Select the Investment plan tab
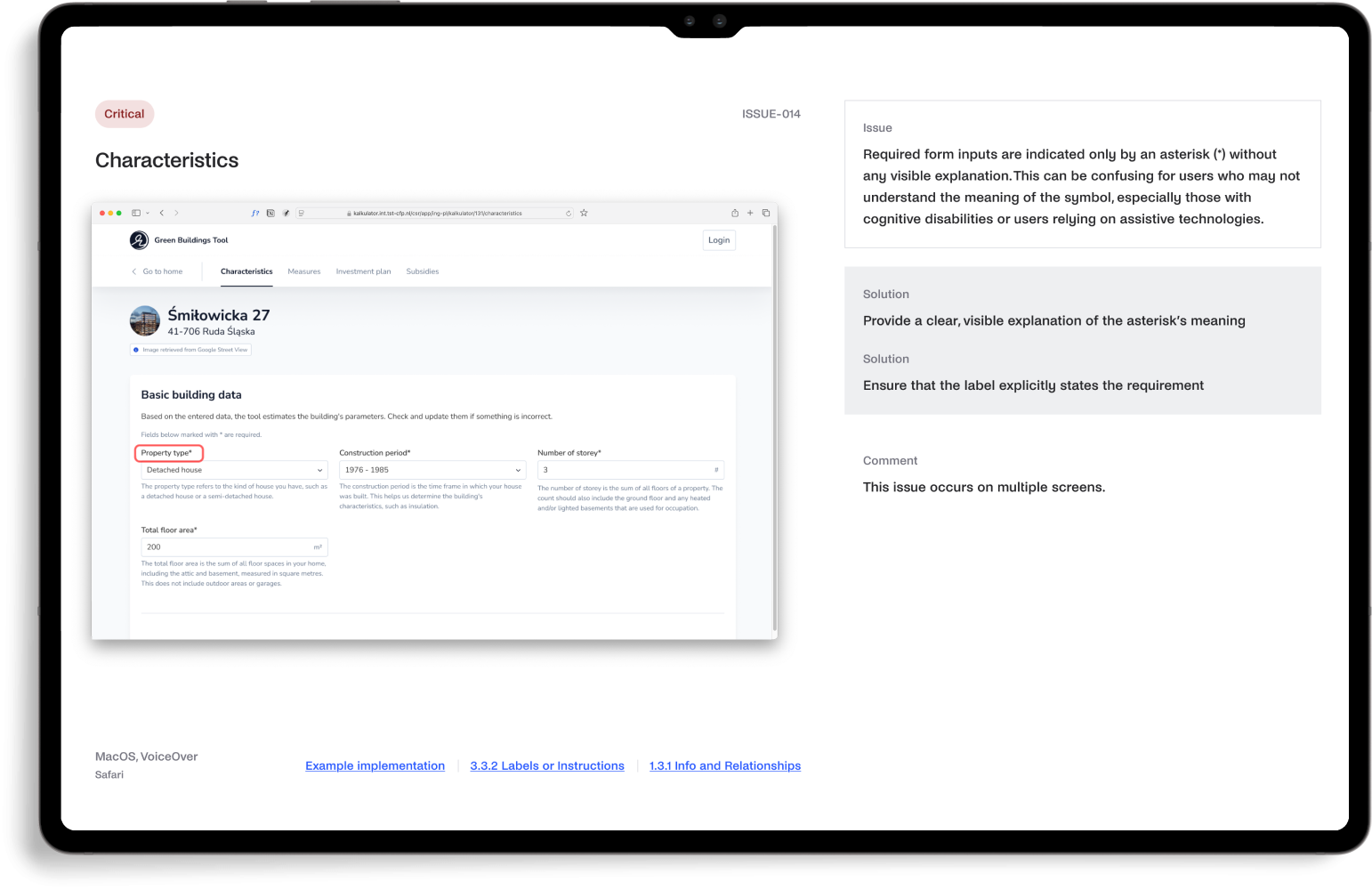Screen dimensions: 1372x890 pyautogui.click(x=364, y=271)
